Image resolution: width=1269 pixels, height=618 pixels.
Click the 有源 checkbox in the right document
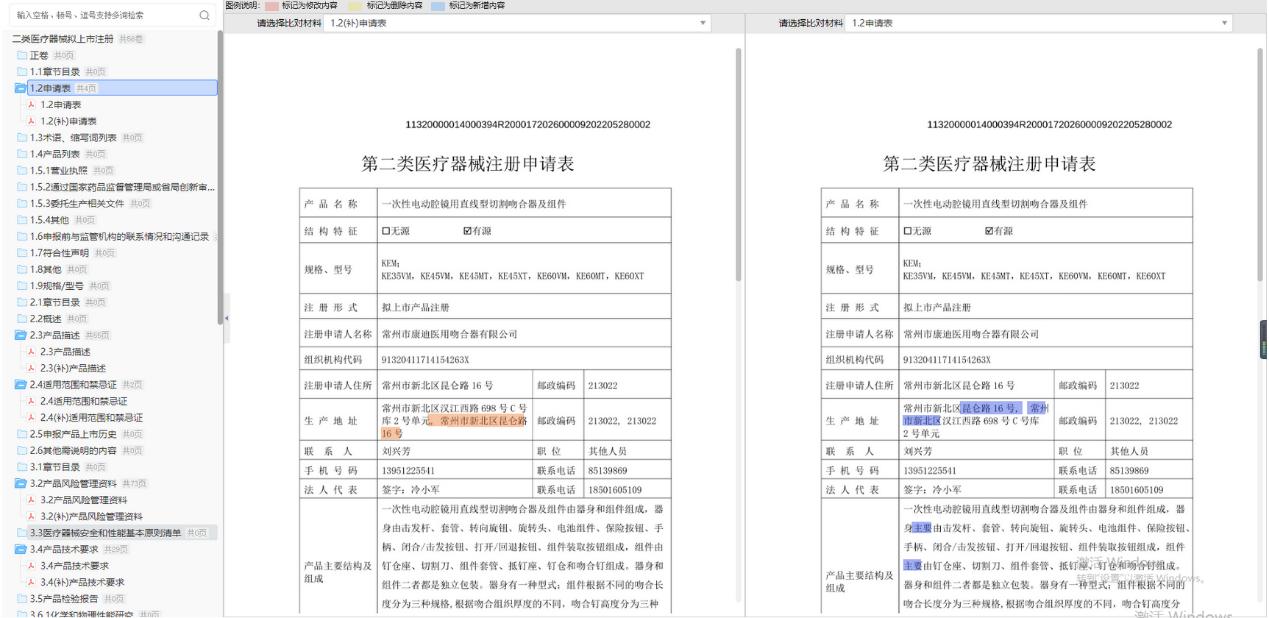(990, 230)
